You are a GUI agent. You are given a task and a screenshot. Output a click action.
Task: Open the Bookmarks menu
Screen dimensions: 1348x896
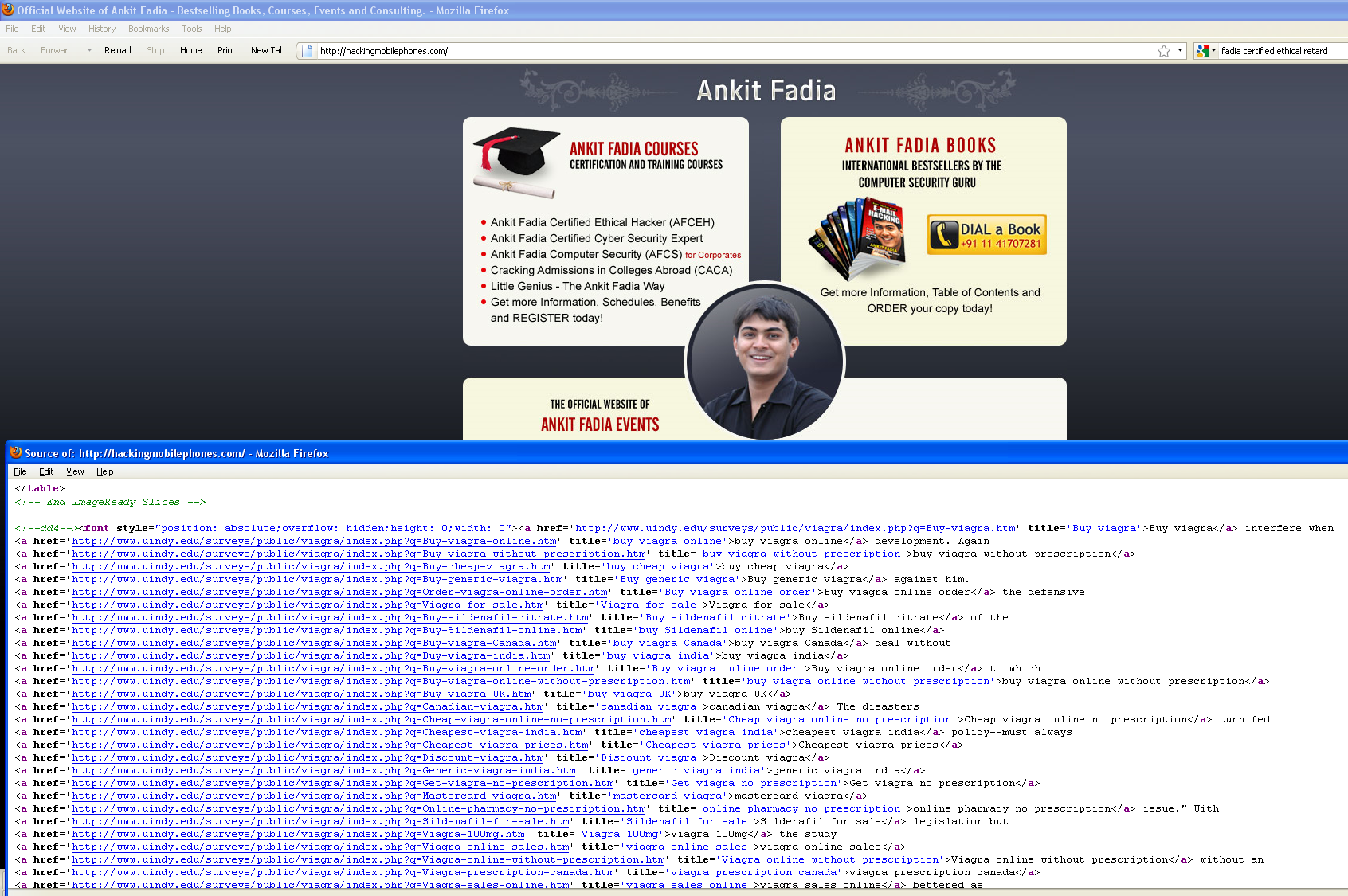(x=148, y=29)
